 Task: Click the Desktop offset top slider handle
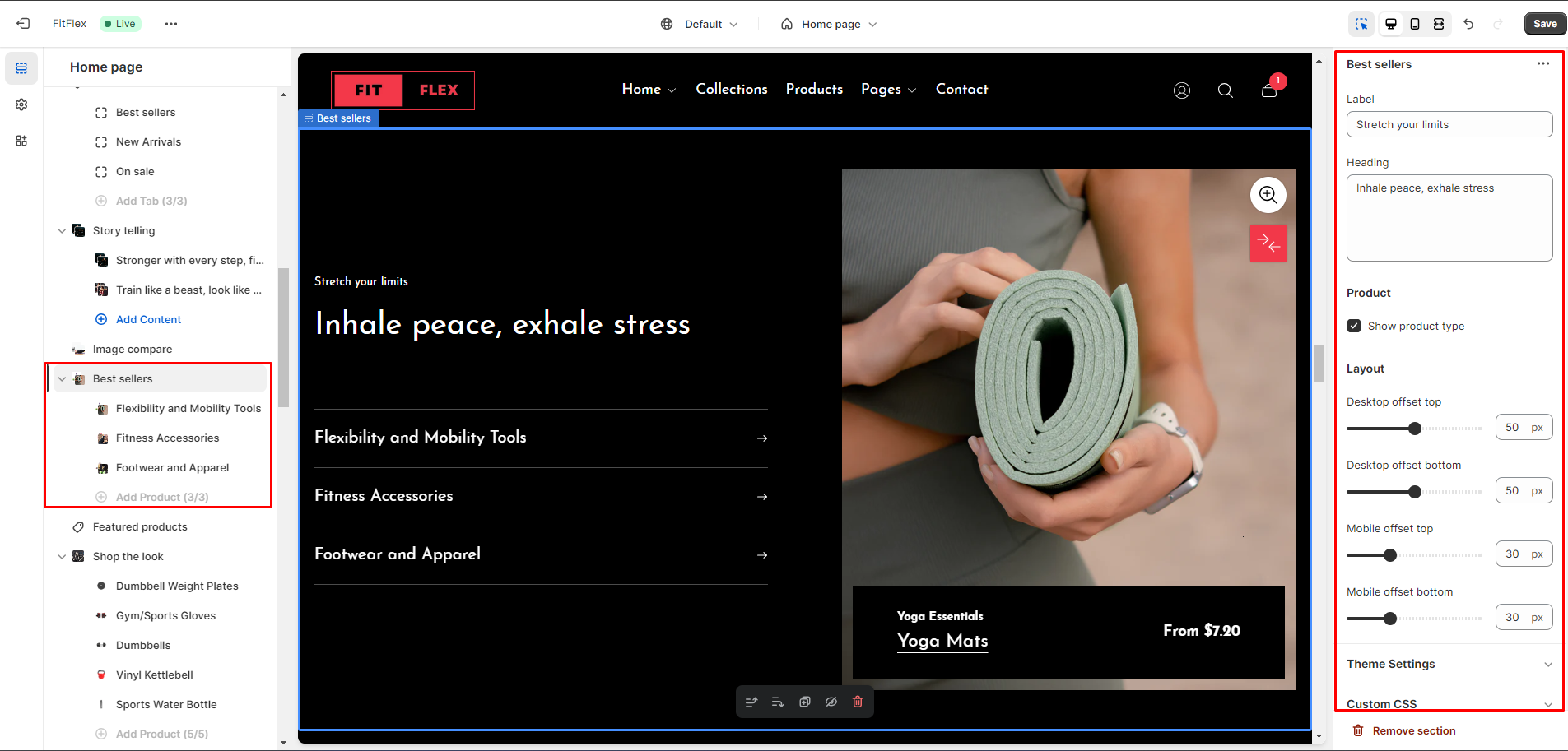click(1415, 429)
